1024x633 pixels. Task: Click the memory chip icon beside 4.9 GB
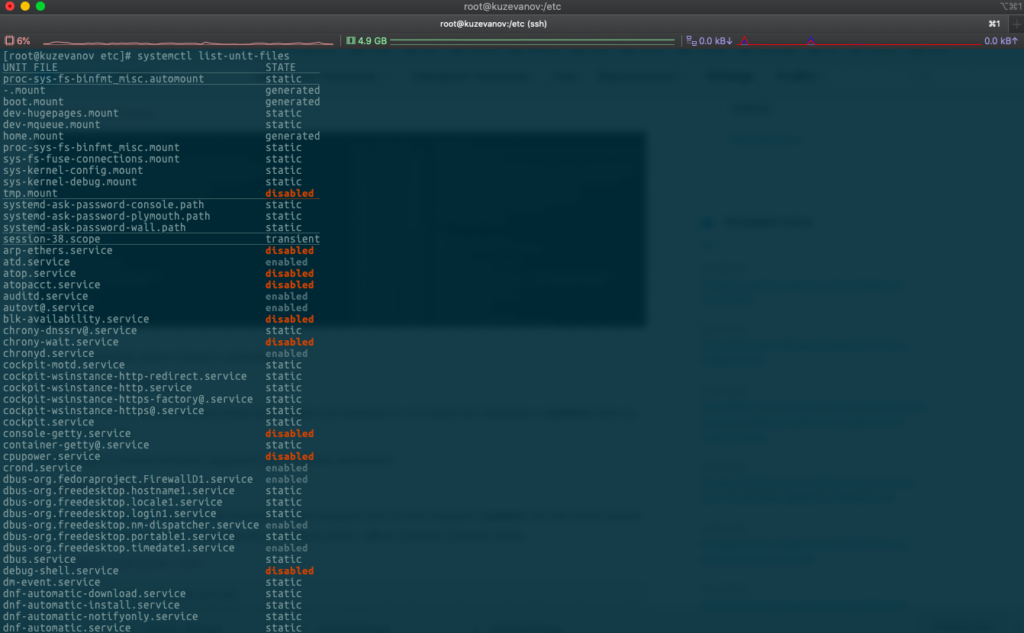coord(350,41)
